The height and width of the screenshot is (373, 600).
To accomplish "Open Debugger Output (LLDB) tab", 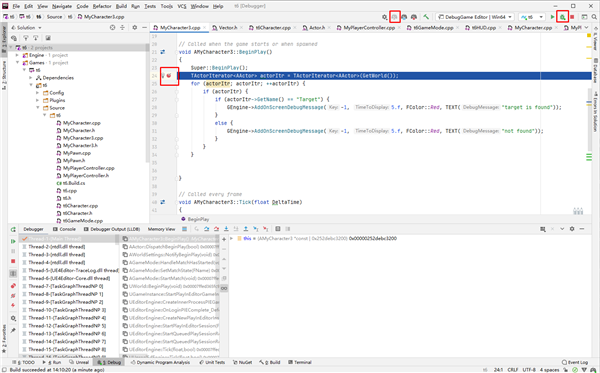I will tap(111, 229).
